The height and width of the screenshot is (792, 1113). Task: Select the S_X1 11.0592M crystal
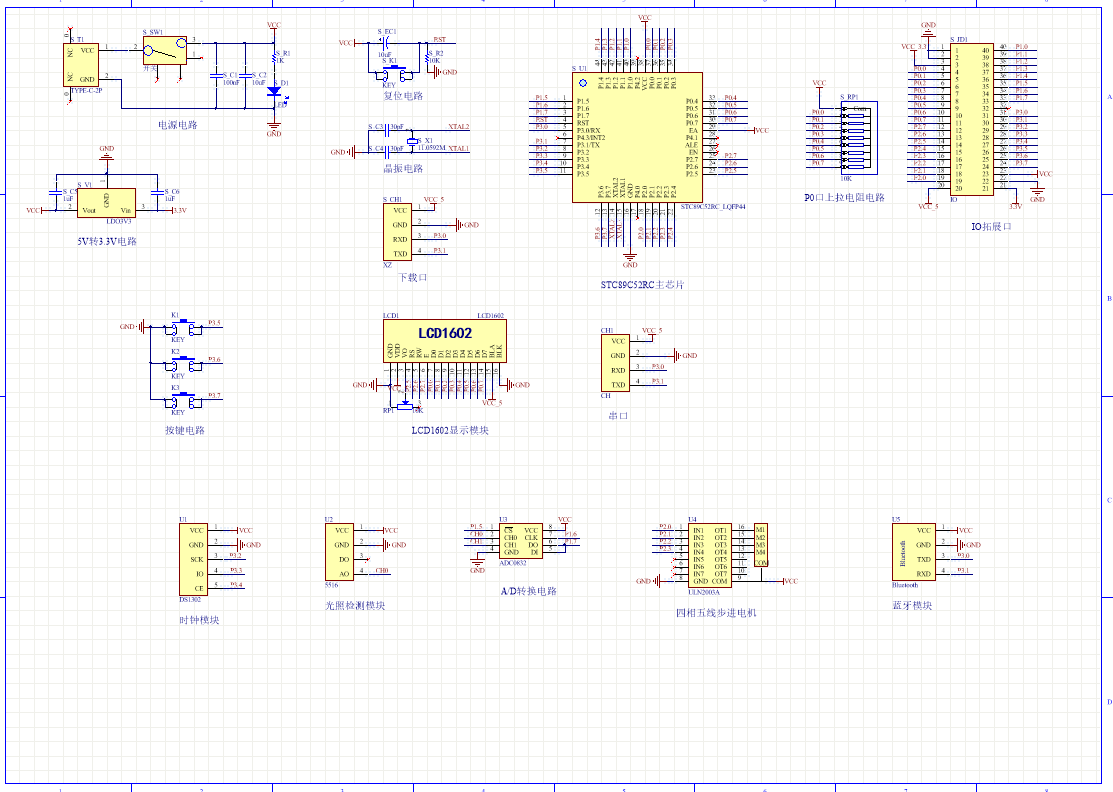412,140
